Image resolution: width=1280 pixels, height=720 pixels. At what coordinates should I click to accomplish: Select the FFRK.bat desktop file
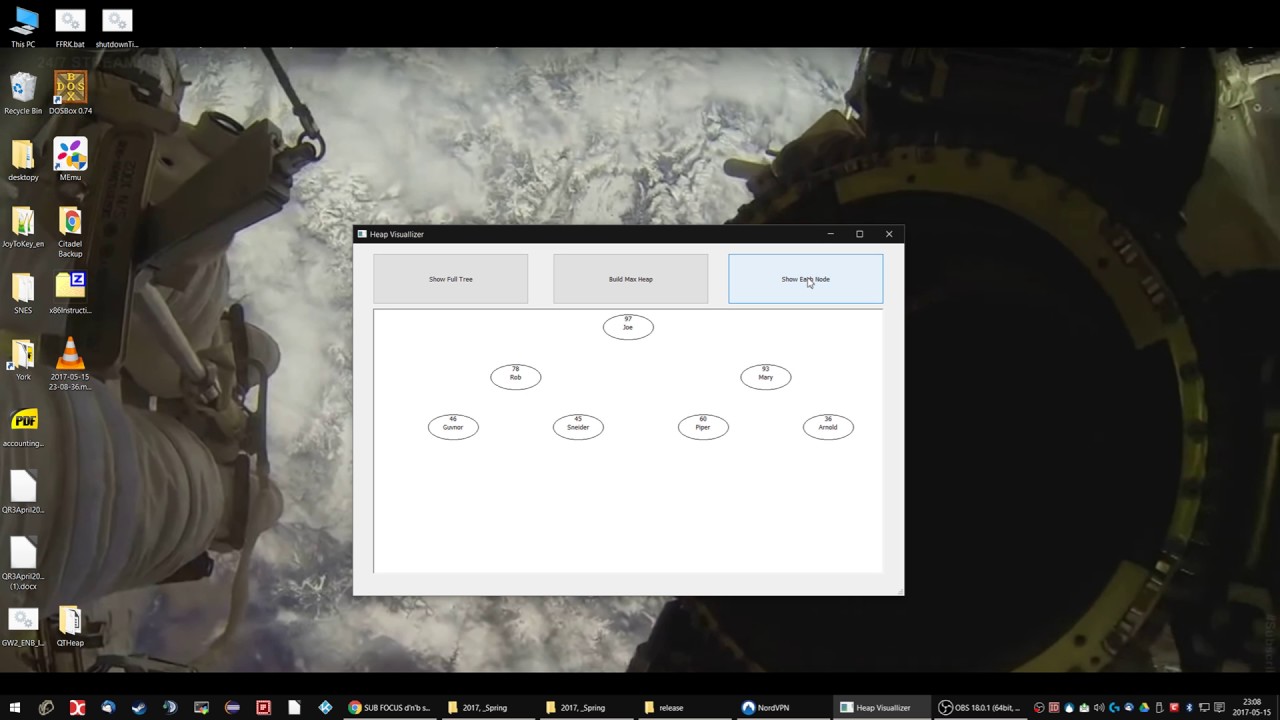point(70,27)
